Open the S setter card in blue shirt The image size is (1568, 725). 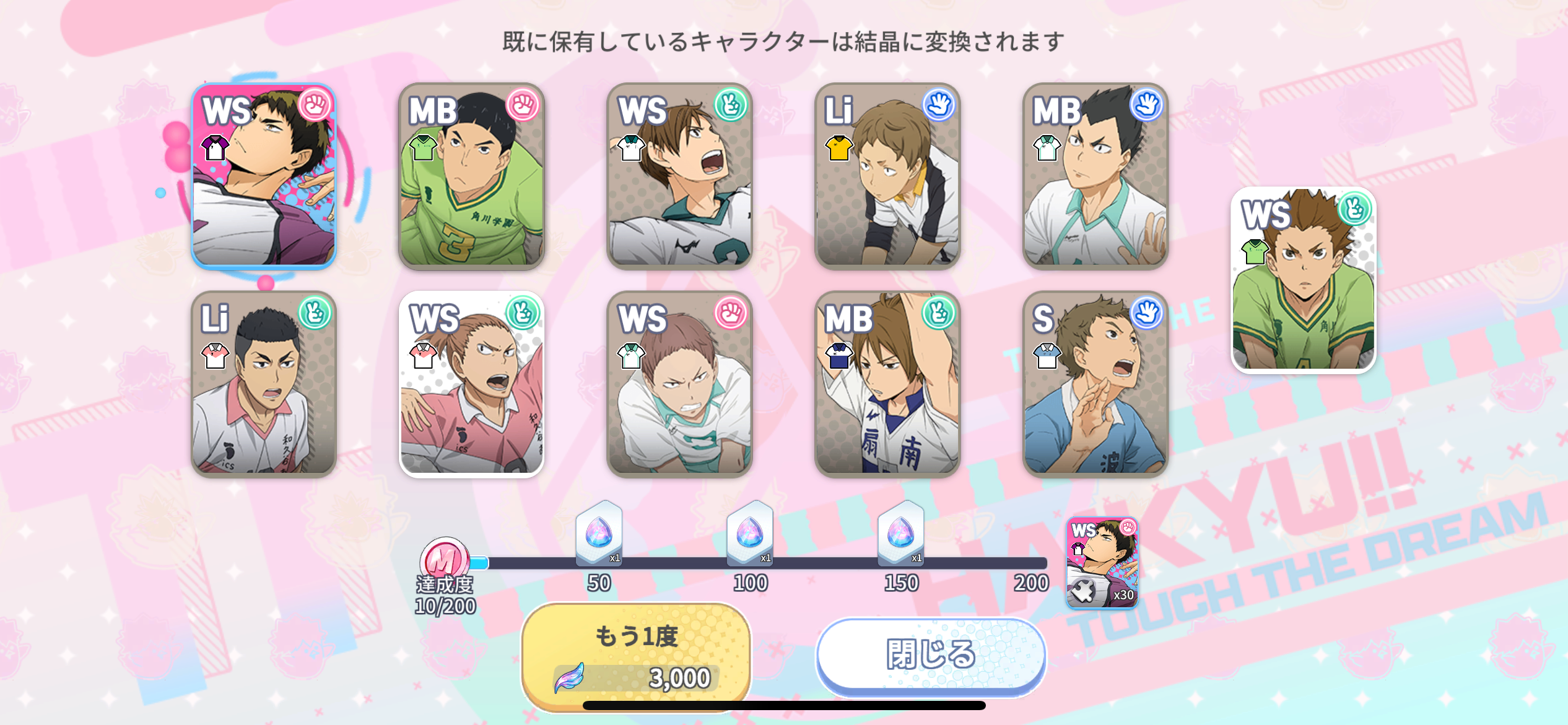(x=1095, y=384)
